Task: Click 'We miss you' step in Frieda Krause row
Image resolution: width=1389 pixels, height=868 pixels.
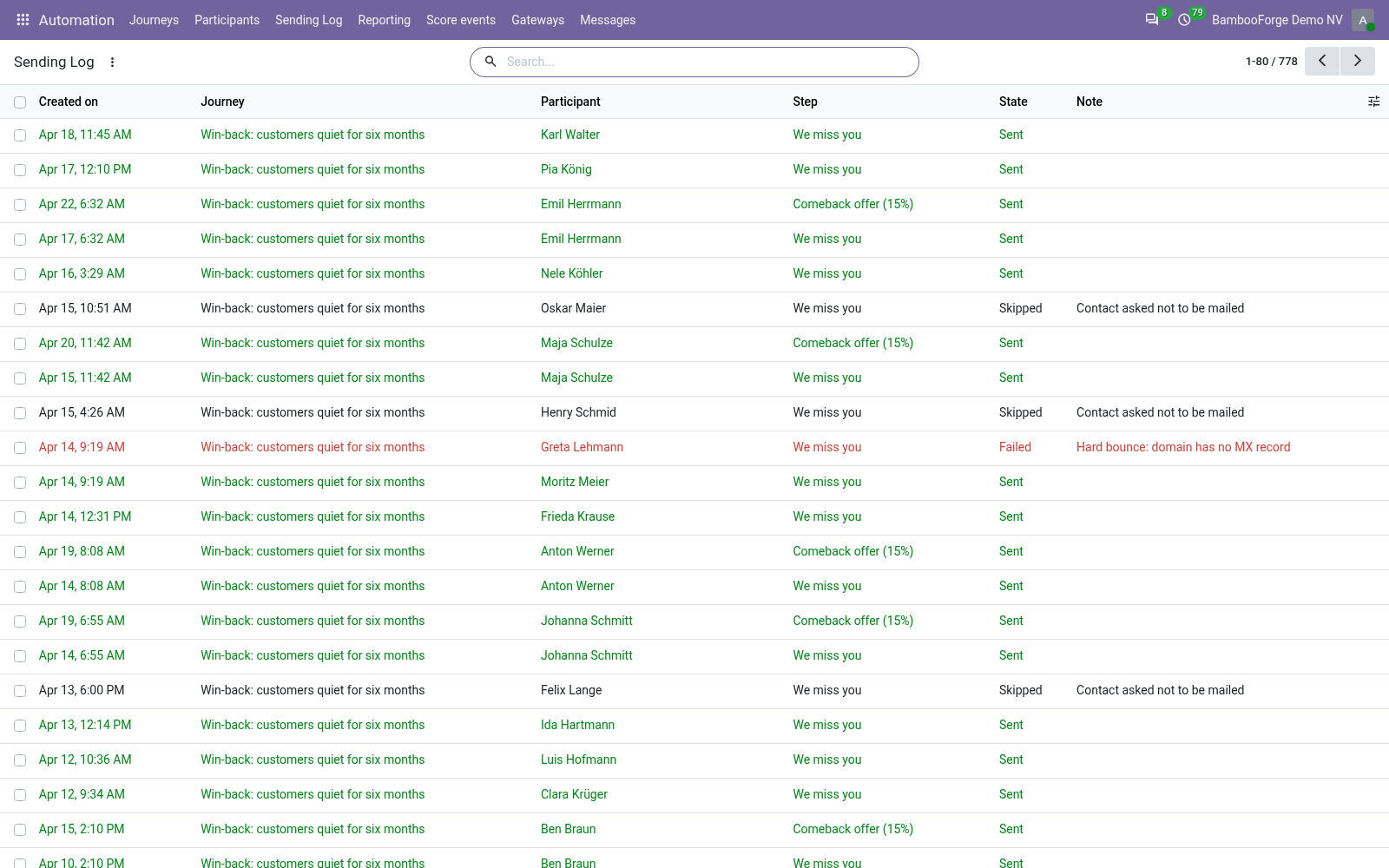Action: coord(826,516)
